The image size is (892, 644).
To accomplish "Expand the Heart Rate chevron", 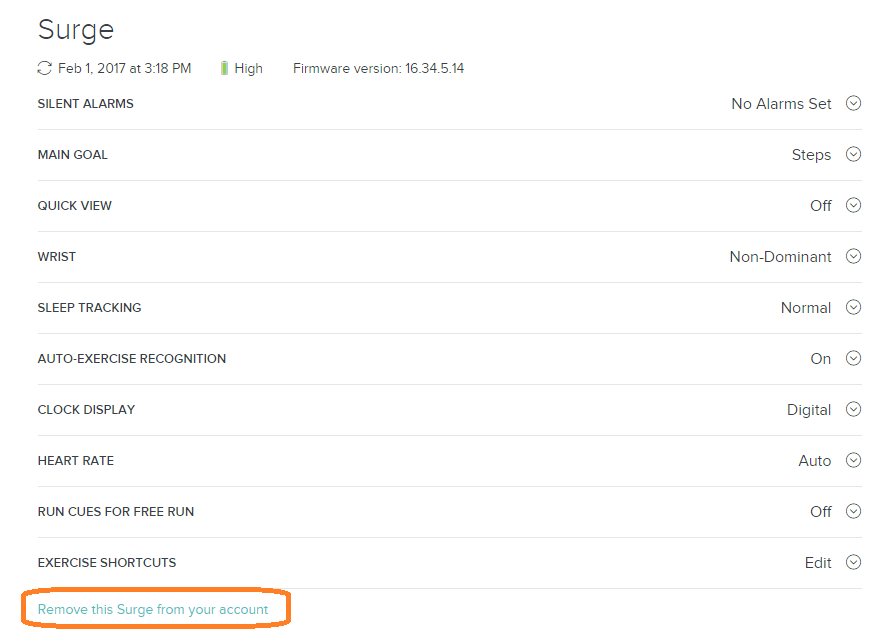I will pos(853,460).
